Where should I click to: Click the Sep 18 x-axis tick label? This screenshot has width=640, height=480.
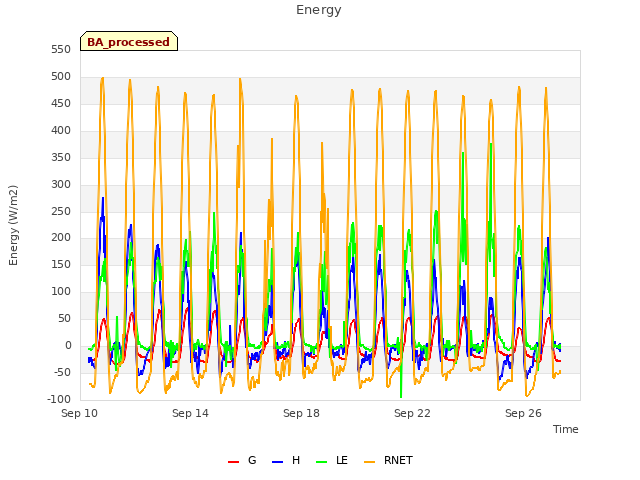click(x=301, y=413)
